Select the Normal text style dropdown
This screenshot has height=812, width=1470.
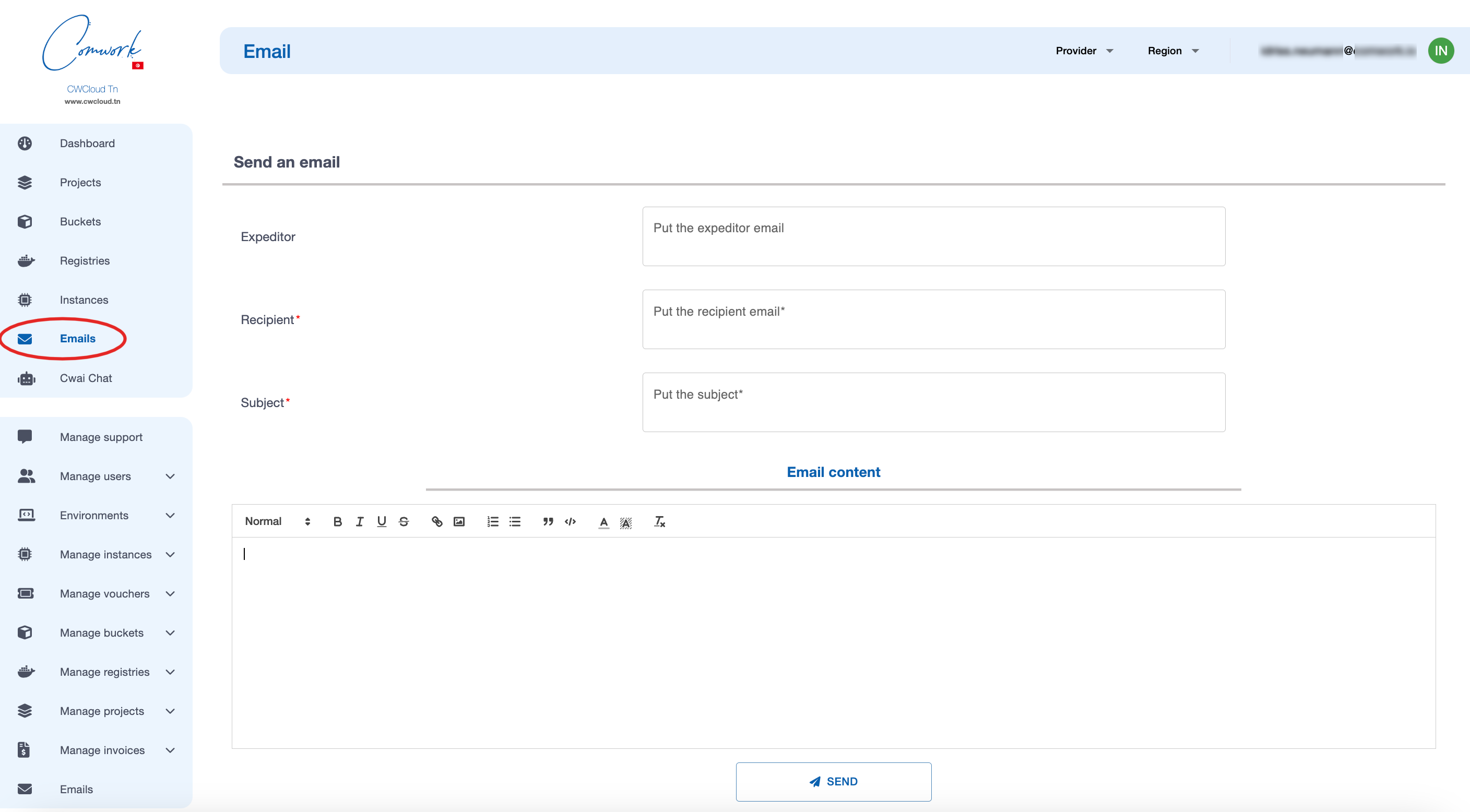pyautogui.click(x=278, y=521)
